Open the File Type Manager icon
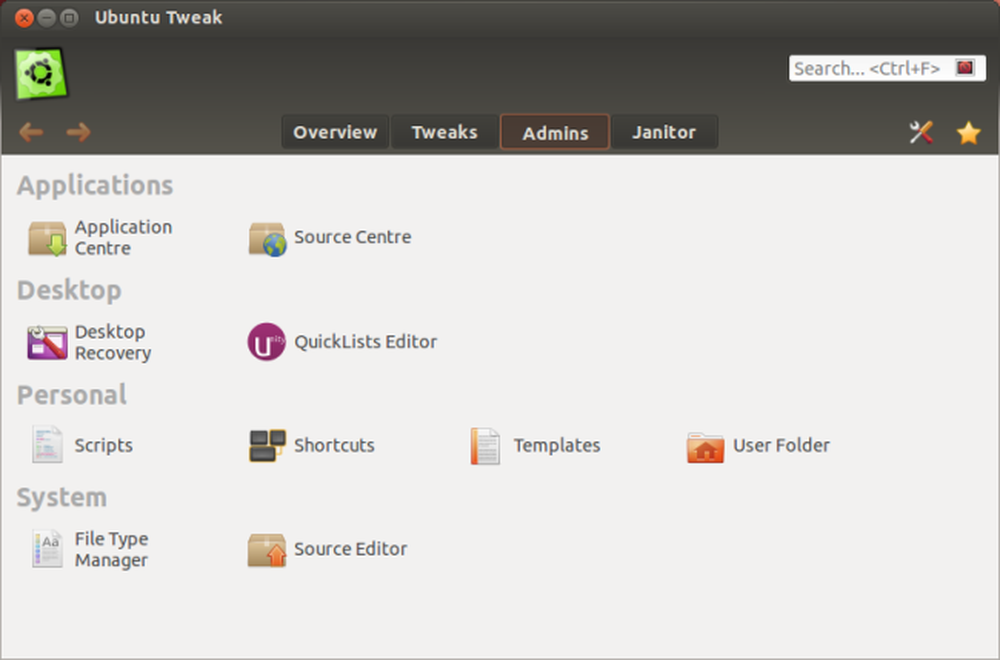The width and height of the screenshot is (1000, 660). click(47, 549)
